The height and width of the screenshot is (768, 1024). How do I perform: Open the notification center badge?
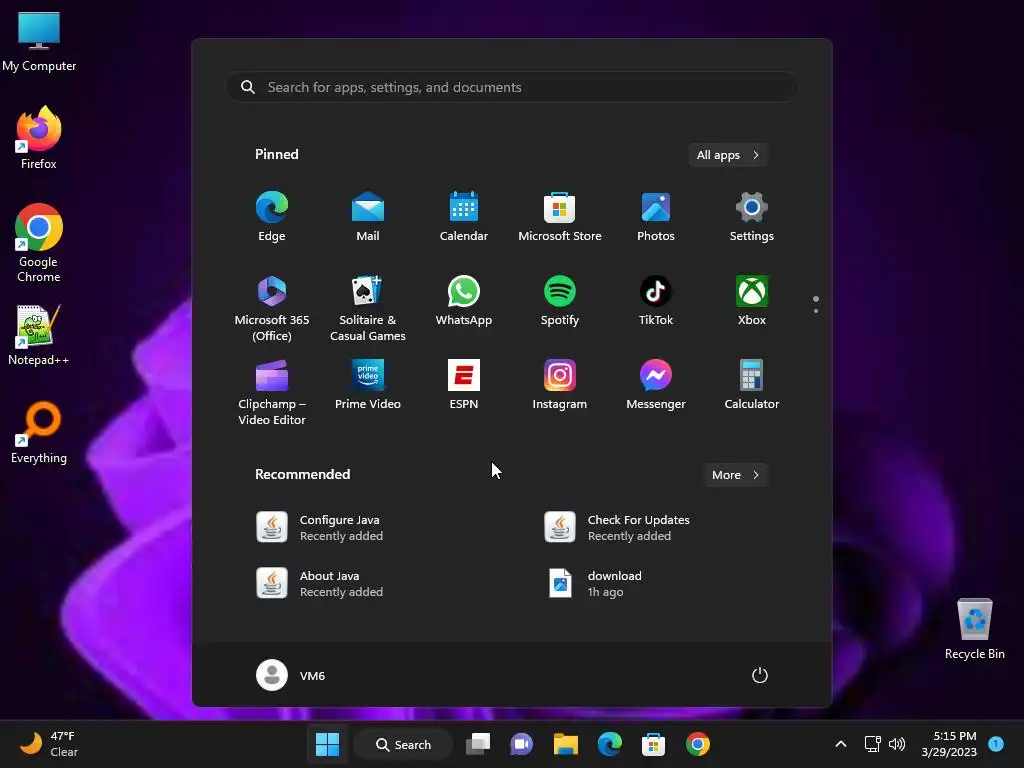[x=996, y=743]
